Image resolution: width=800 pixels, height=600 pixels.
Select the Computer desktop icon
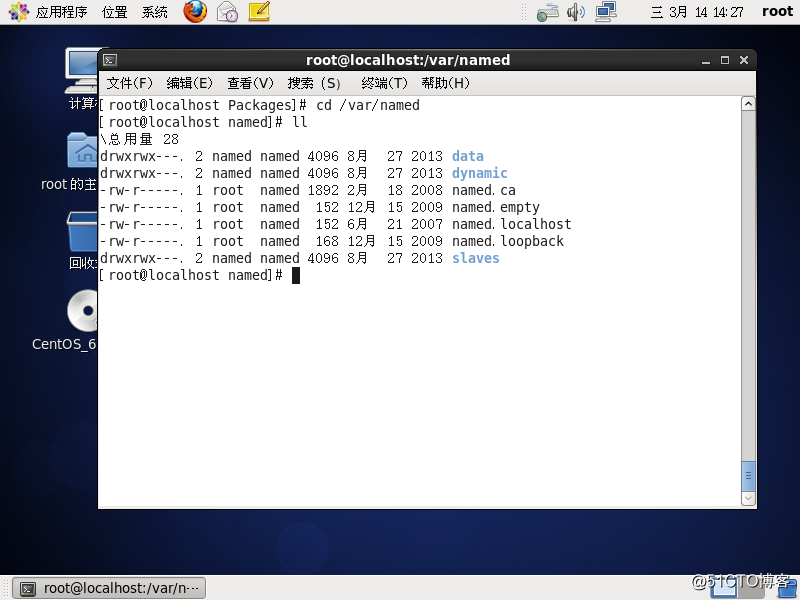click(83, 78)
